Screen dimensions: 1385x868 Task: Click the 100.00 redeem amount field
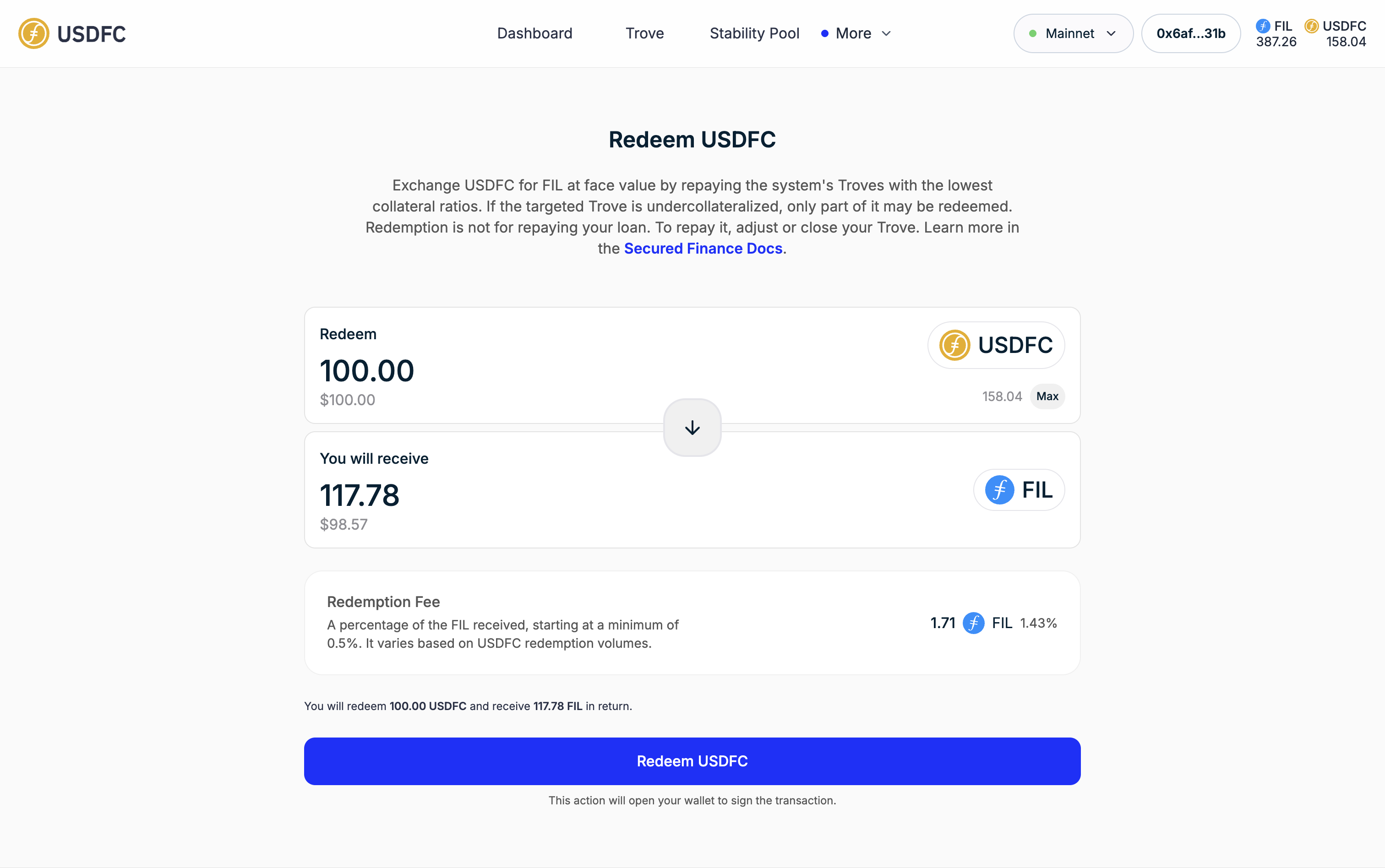pyautogui.click(x=366, y=371)
